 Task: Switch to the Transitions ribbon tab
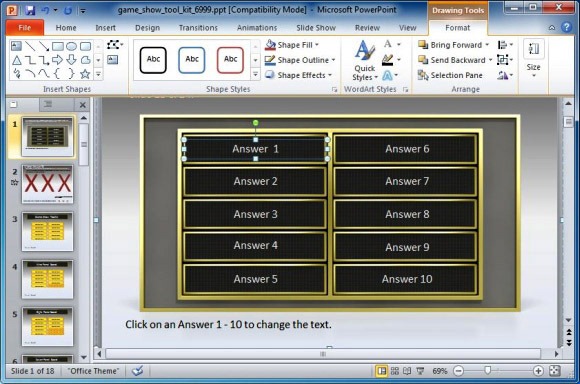click(x=198, y=27)
